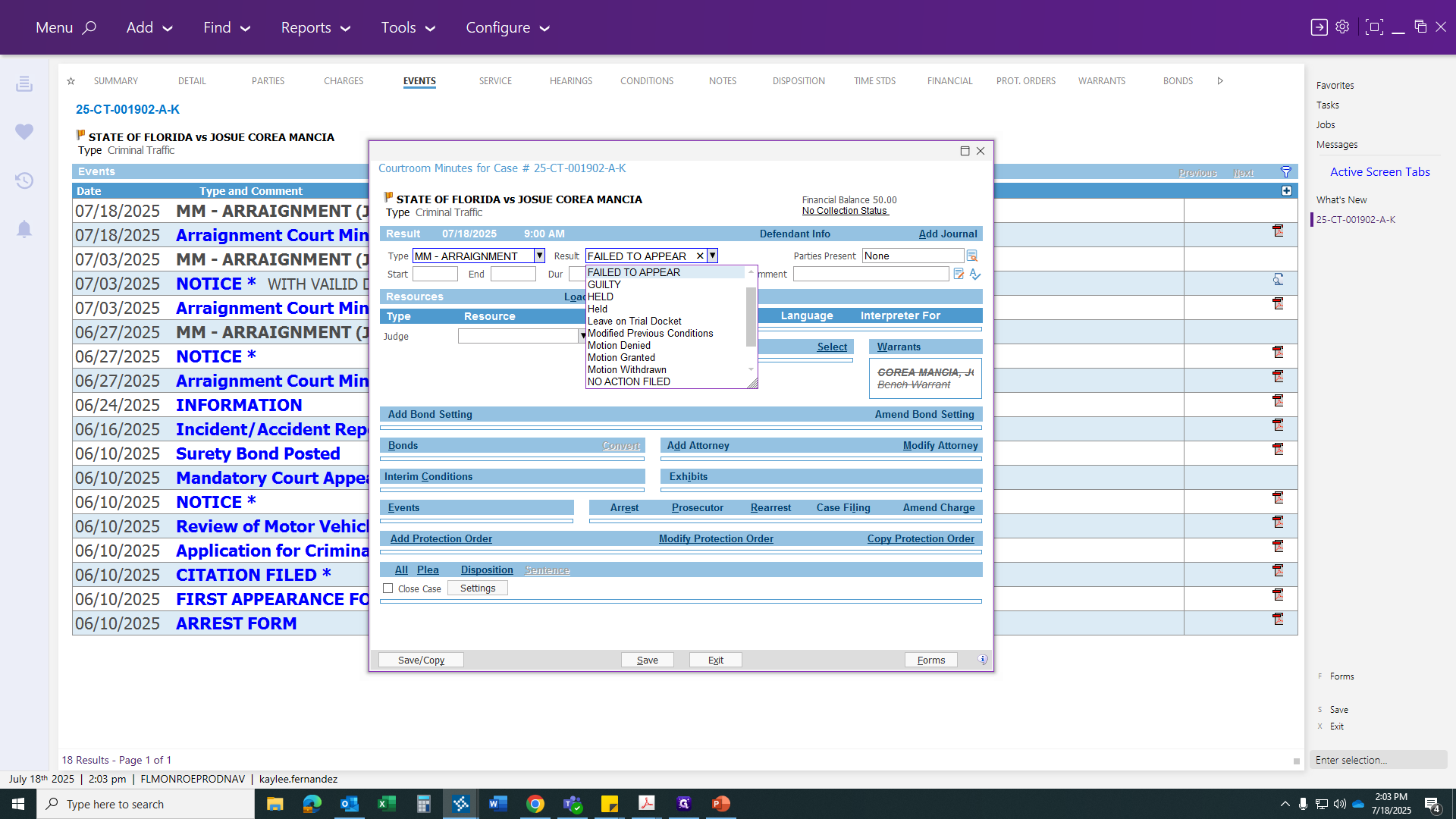Open the settings gear in header

pos(1342,27)
